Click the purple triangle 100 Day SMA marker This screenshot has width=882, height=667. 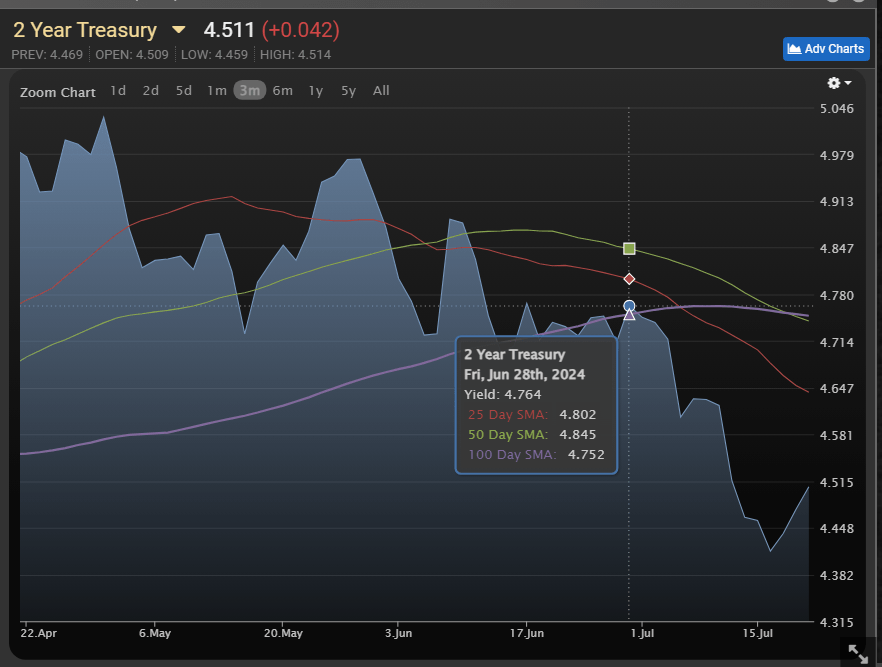[629, 315]
